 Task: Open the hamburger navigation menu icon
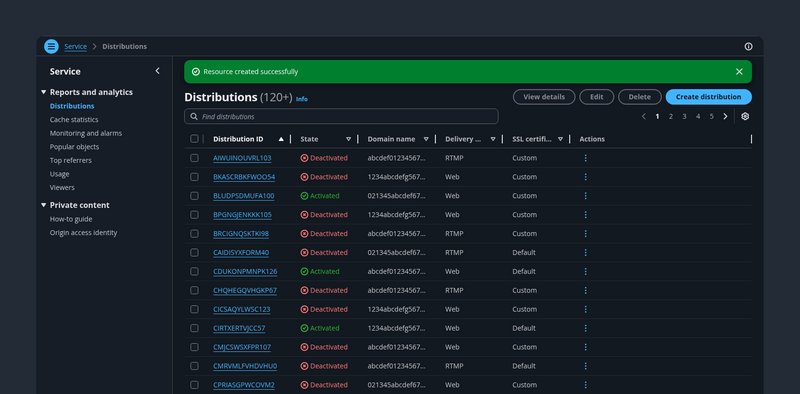pos(51,46)
